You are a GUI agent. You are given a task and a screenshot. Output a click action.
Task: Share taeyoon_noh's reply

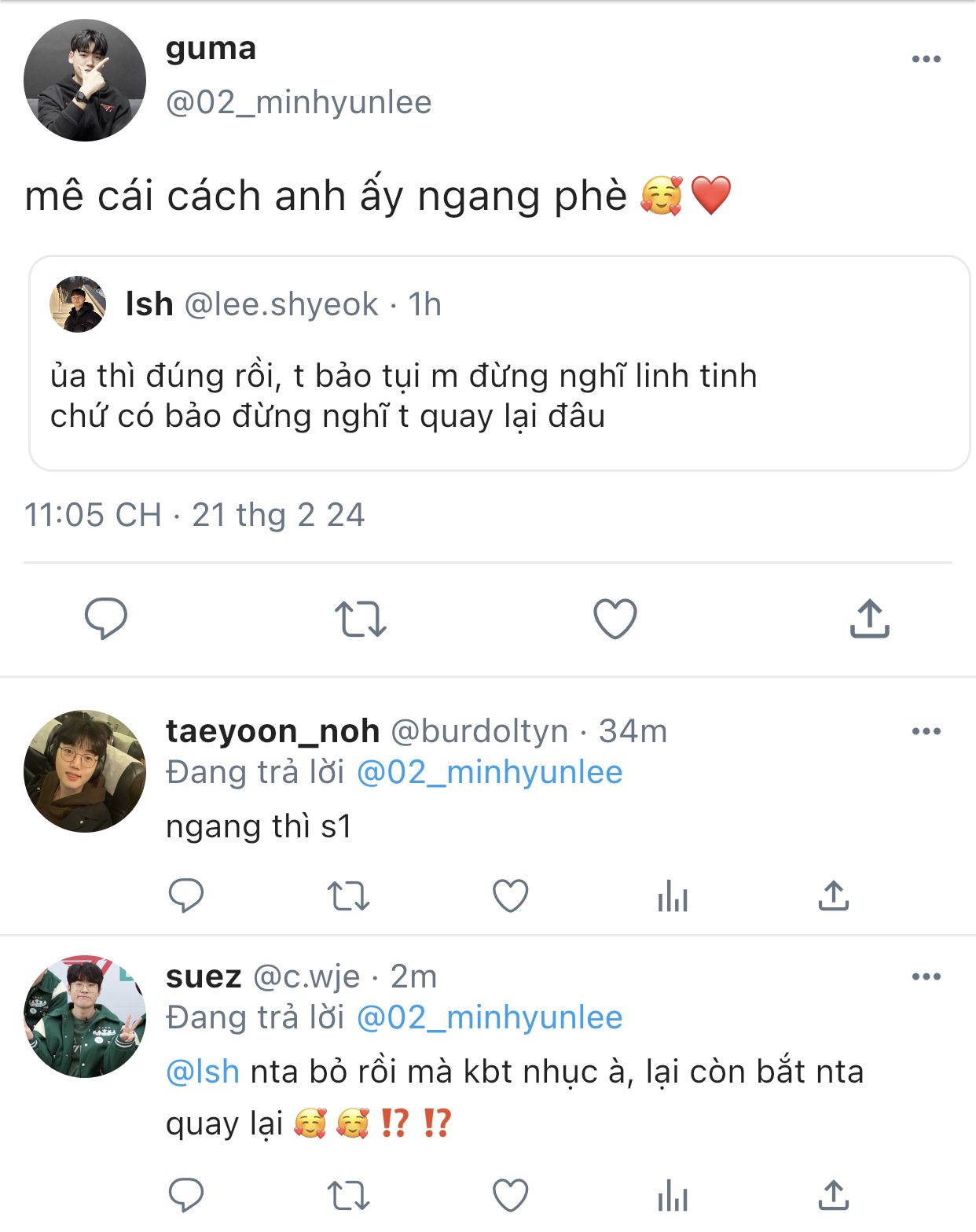[833, 895]
